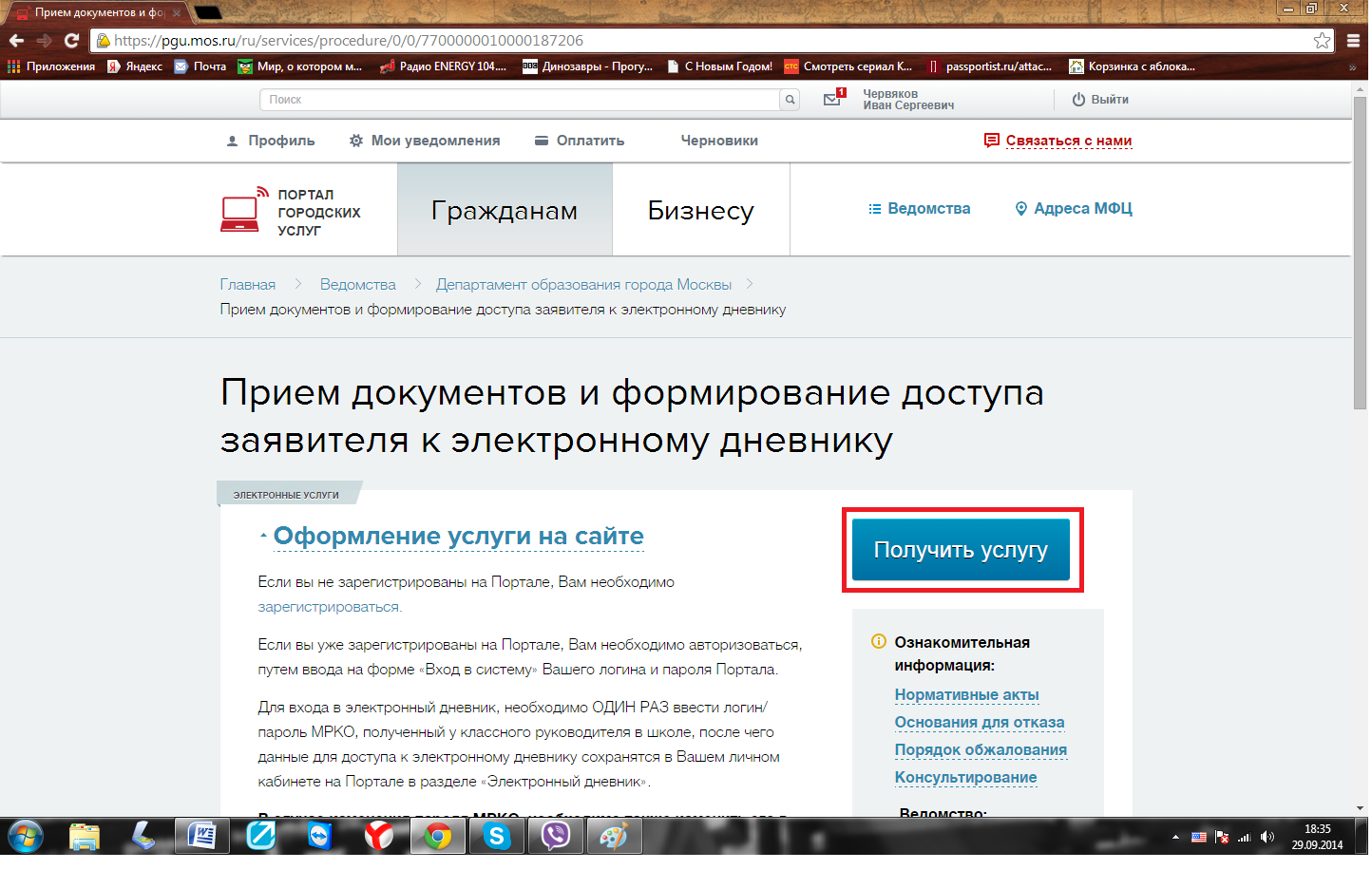Open Мир, о котором bookmark
This screenshot has width=1372, height=870.
point(302,66)
